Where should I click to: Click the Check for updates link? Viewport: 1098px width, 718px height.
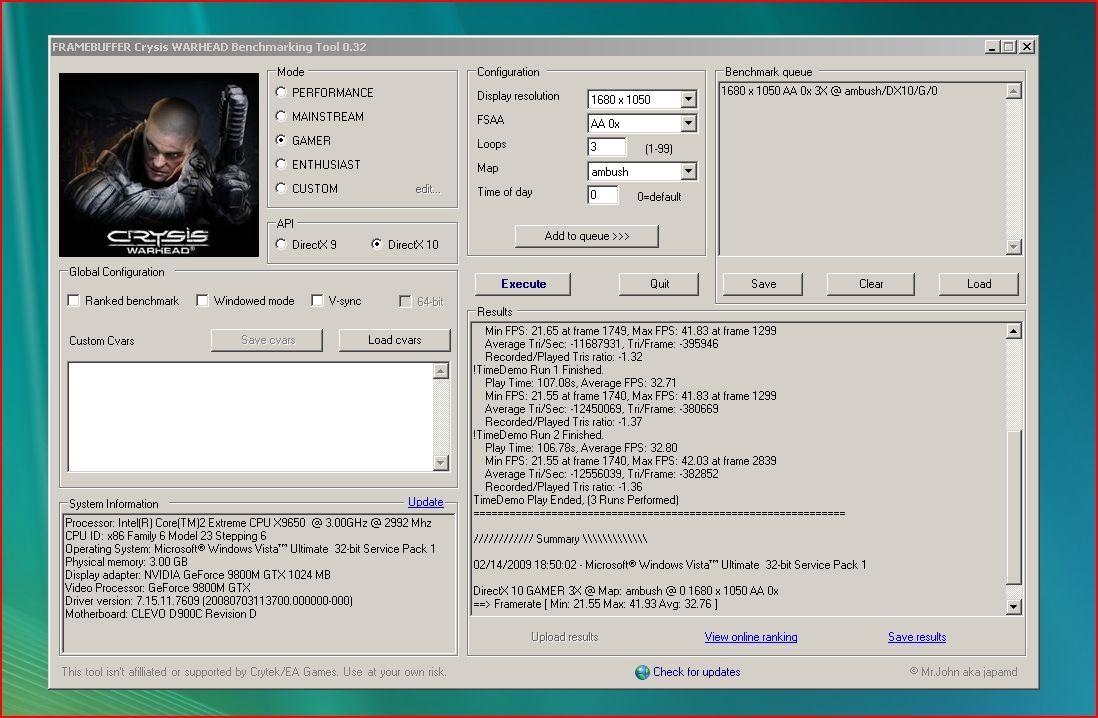(697, 672)
